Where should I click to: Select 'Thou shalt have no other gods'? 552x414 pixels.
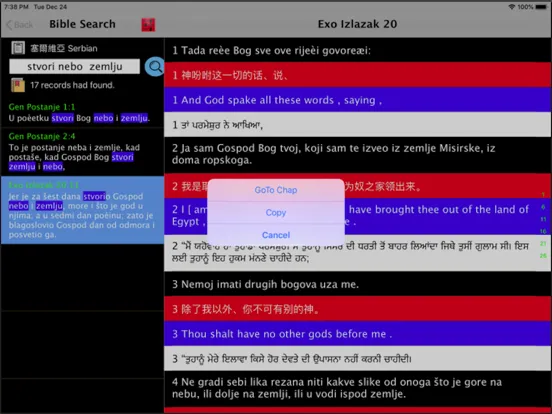pos(357,334)
